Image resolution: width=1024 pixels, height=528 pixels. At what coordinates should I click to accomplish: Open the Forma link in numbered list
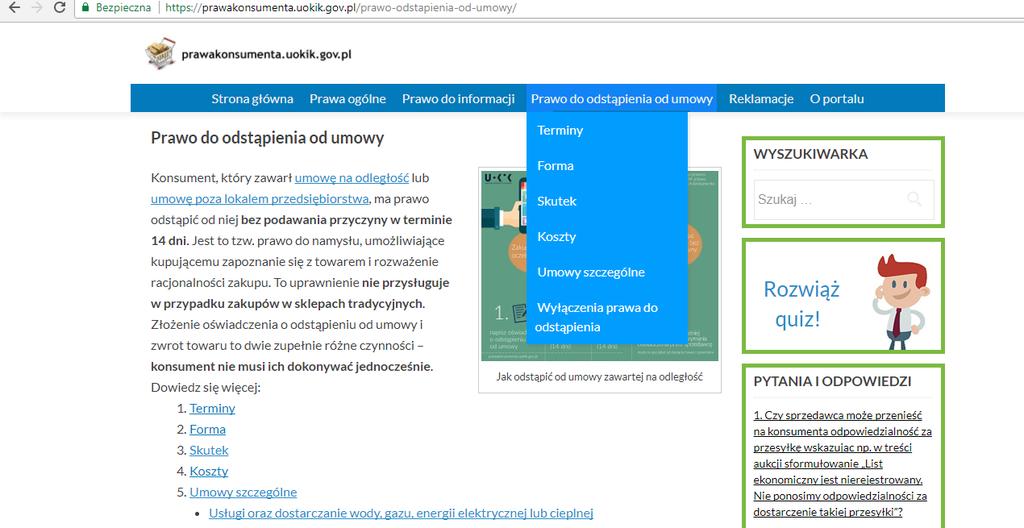click(x=208, y=429)
